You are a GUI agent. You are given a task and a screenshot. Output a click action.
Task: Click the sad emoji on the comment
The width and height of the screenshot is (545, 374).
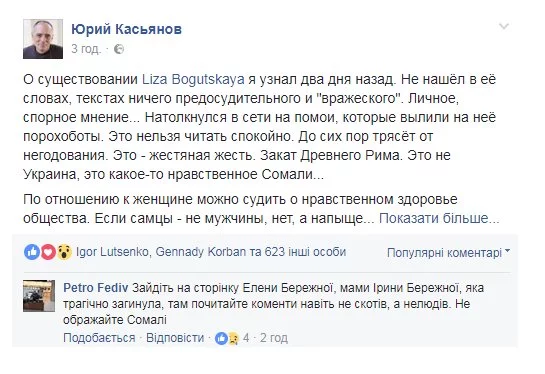(x=233, y=338)
